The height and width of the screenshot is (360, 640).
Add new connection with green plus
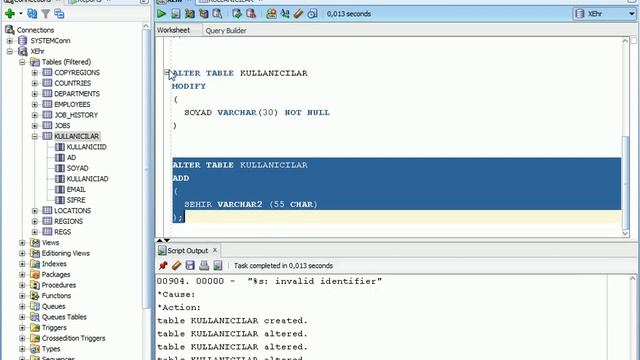click(x=10, y=14)
